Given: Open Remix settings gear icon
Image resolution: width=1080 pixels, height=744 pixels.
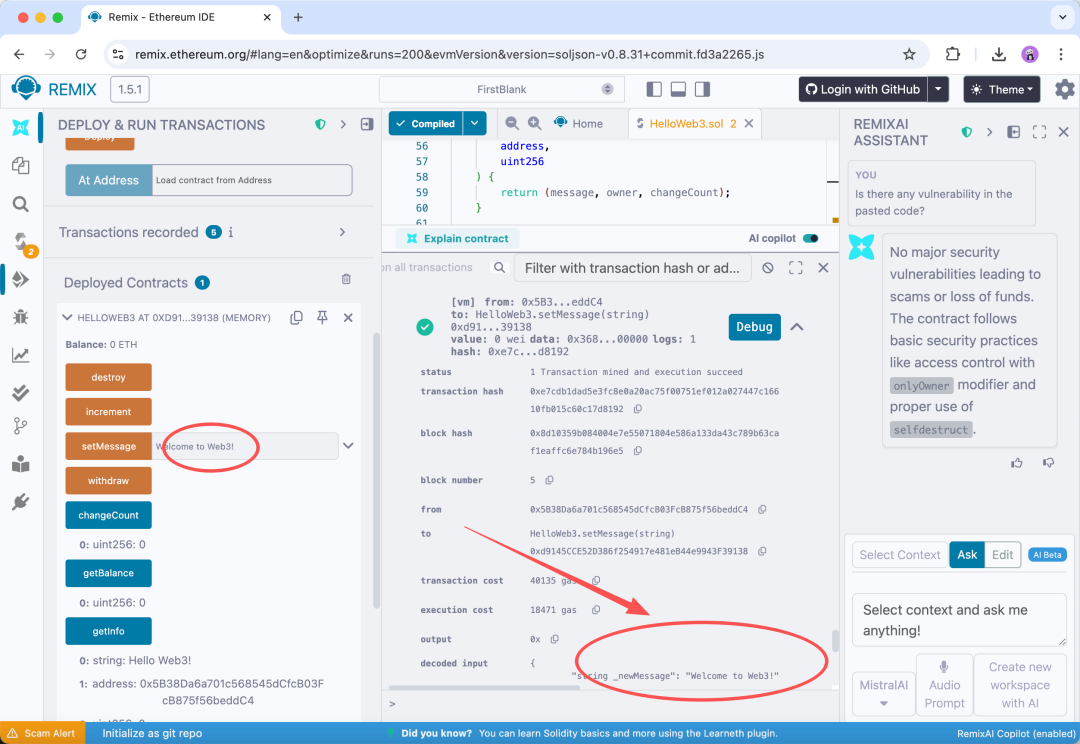Looking at the screenshot, I should coord(1064,90).
